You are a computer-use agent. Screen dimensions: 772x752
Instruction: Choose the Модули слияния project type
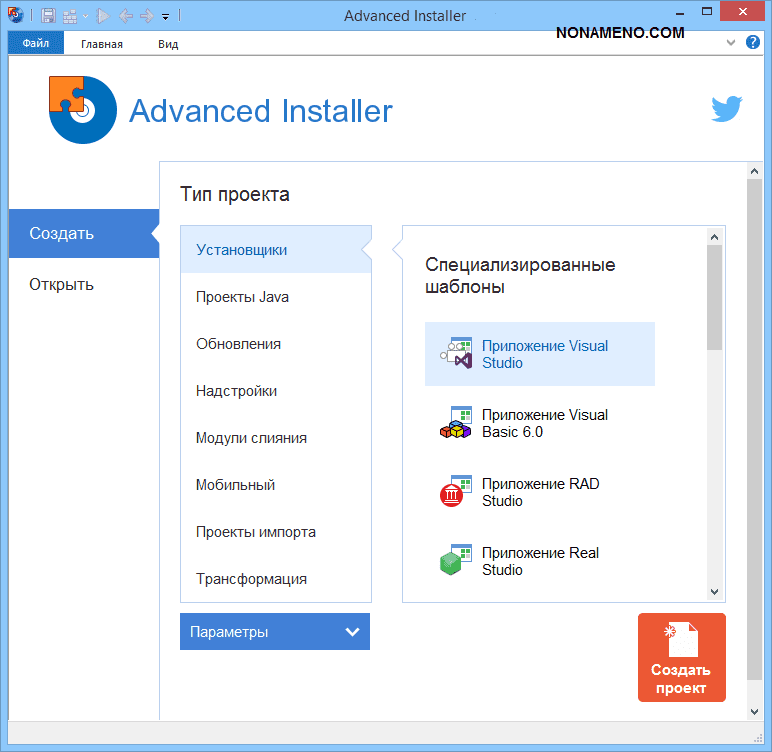(x=251, y=438)
